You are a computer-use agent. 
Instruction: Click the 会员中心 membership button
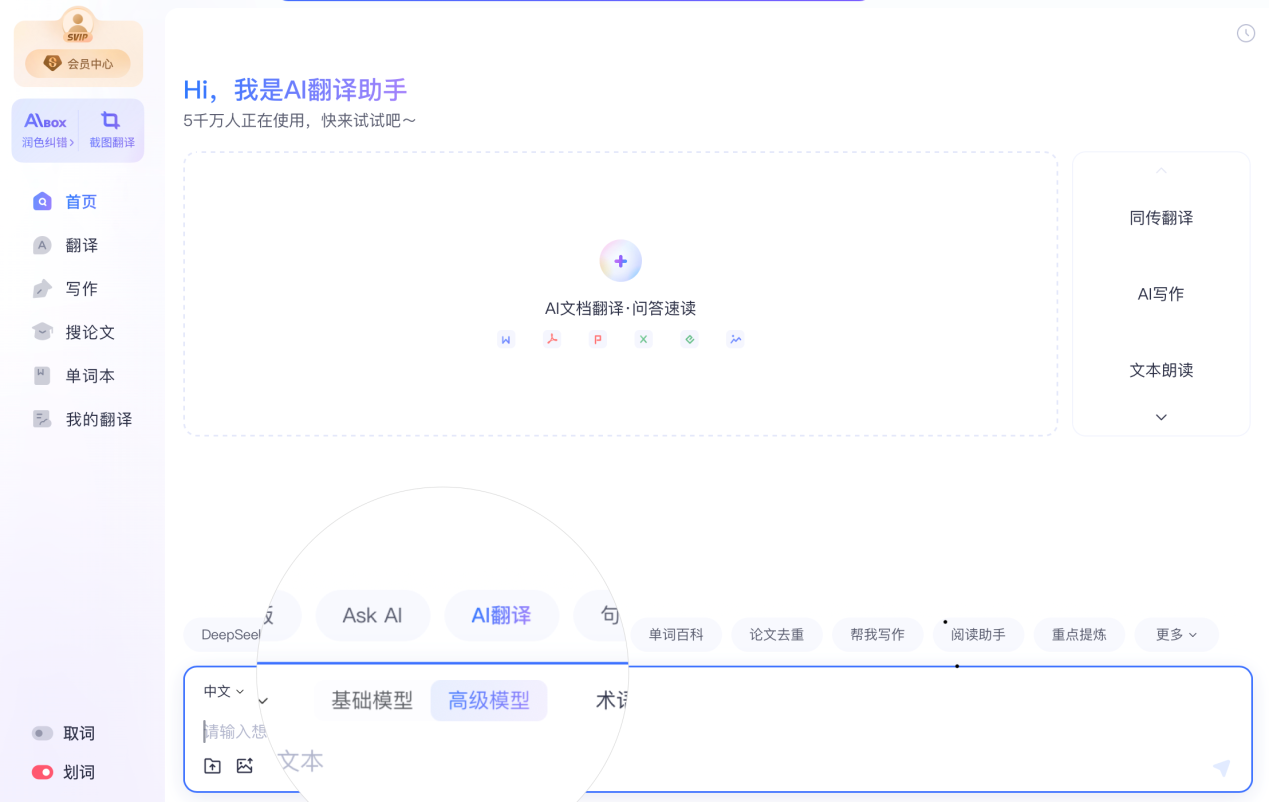pyautogui.click(x=78, y=62)
